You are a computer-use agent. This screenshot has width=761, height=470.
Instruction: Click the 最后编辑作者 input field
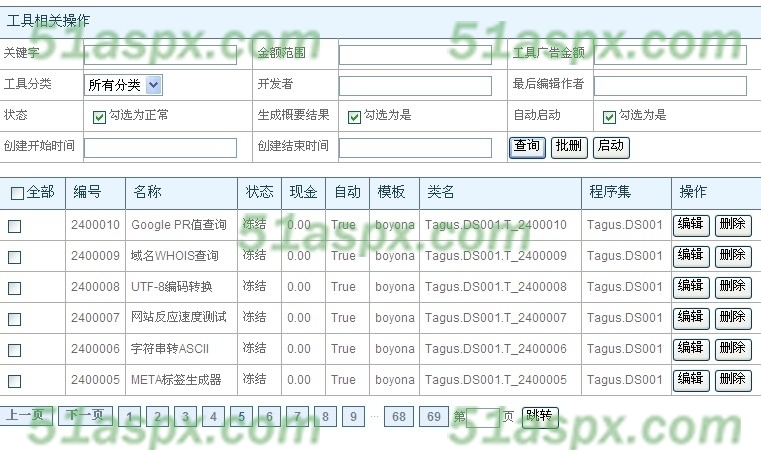pos(670,86)
